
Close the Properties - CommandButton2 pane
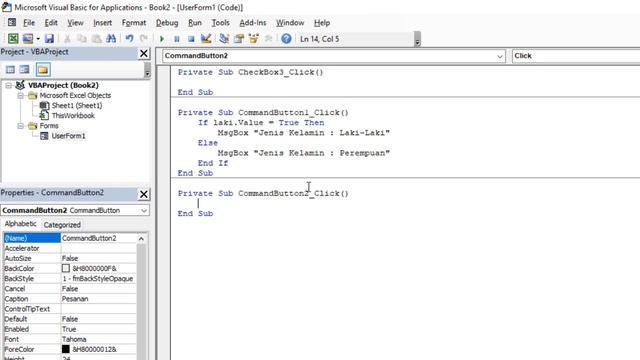[x=144, y=194]
